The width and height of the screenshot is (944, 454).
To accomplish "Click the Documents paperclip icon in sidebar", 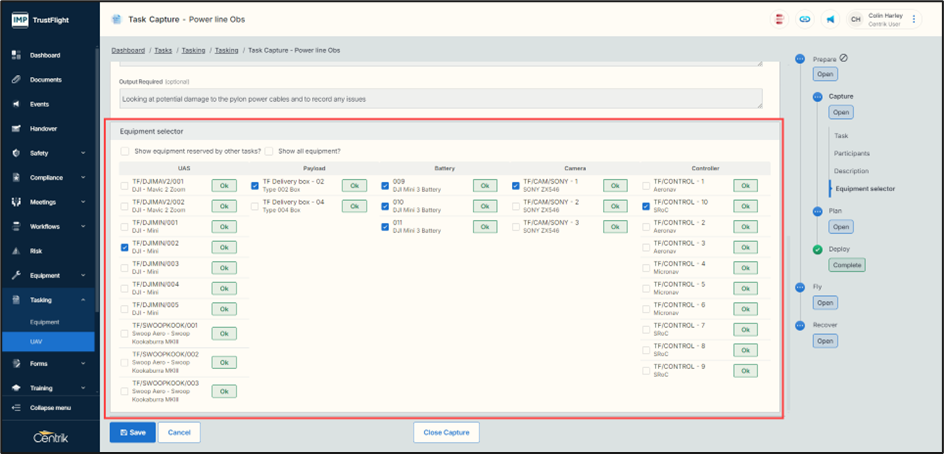I will 17,80.
